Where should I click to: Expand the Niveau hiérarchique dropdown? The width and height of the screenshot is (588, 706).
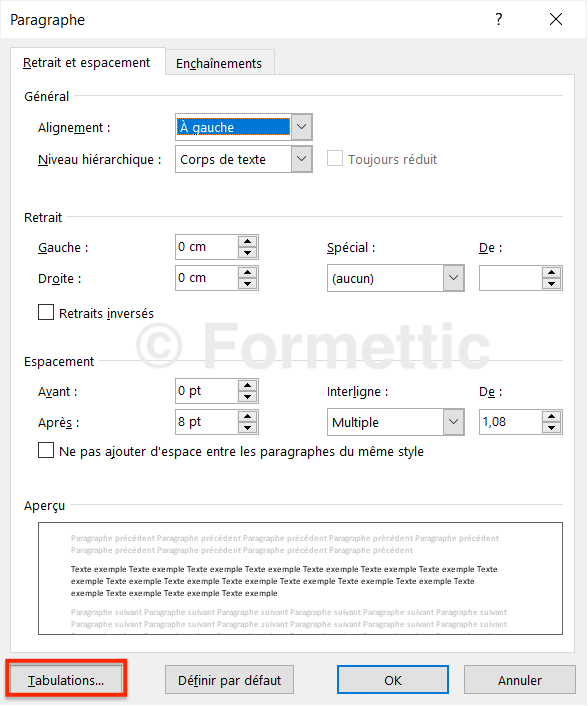[x=302, y=159]
